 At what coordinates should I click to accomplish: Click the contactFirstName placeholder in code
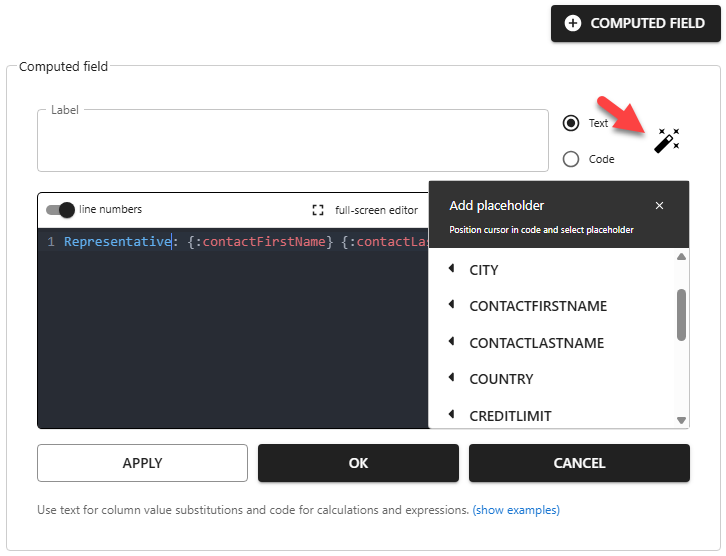264,242
